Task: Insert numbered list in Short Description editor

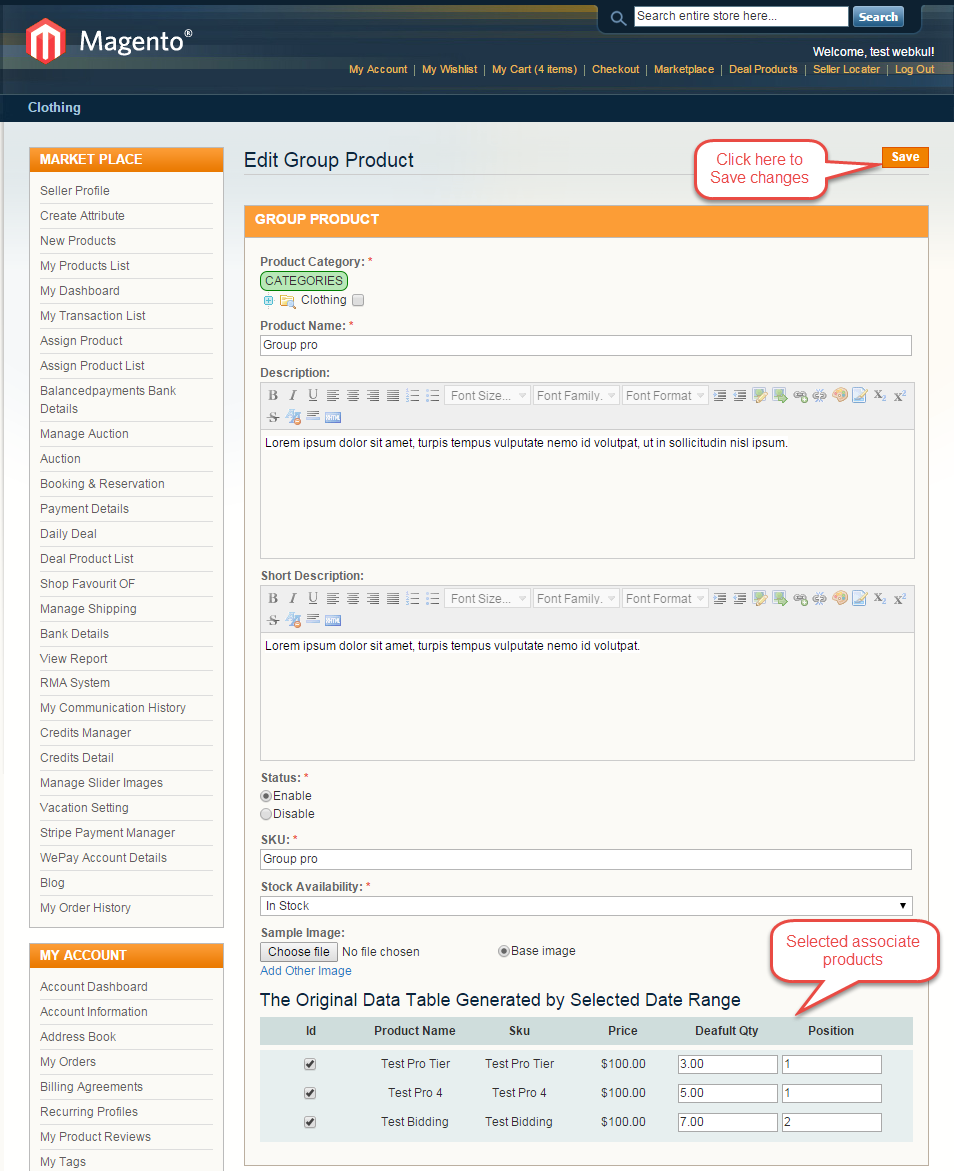Action: [x=412, y=599]
